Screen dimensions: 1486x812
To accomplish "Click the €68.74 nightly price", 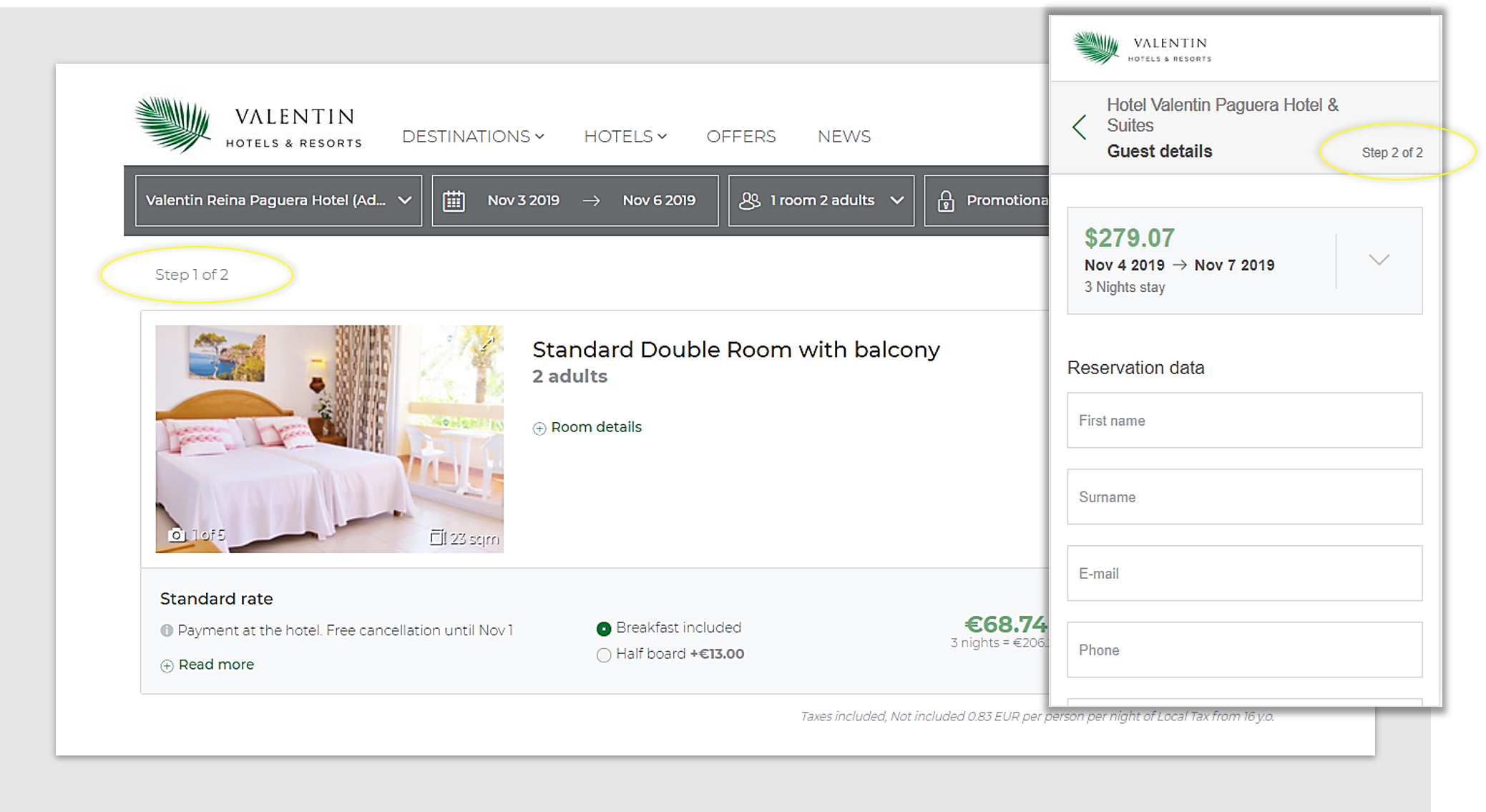I will (1006, 624).
